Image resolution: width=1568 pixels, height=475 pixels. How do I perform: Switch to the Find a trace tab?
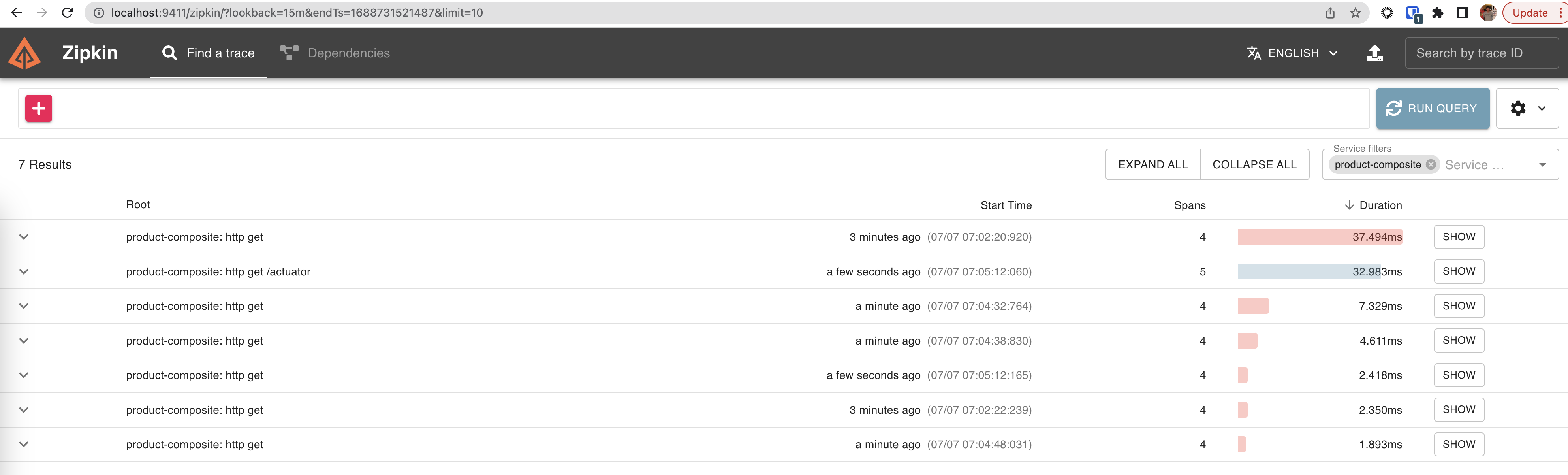(x=208, y=53)
